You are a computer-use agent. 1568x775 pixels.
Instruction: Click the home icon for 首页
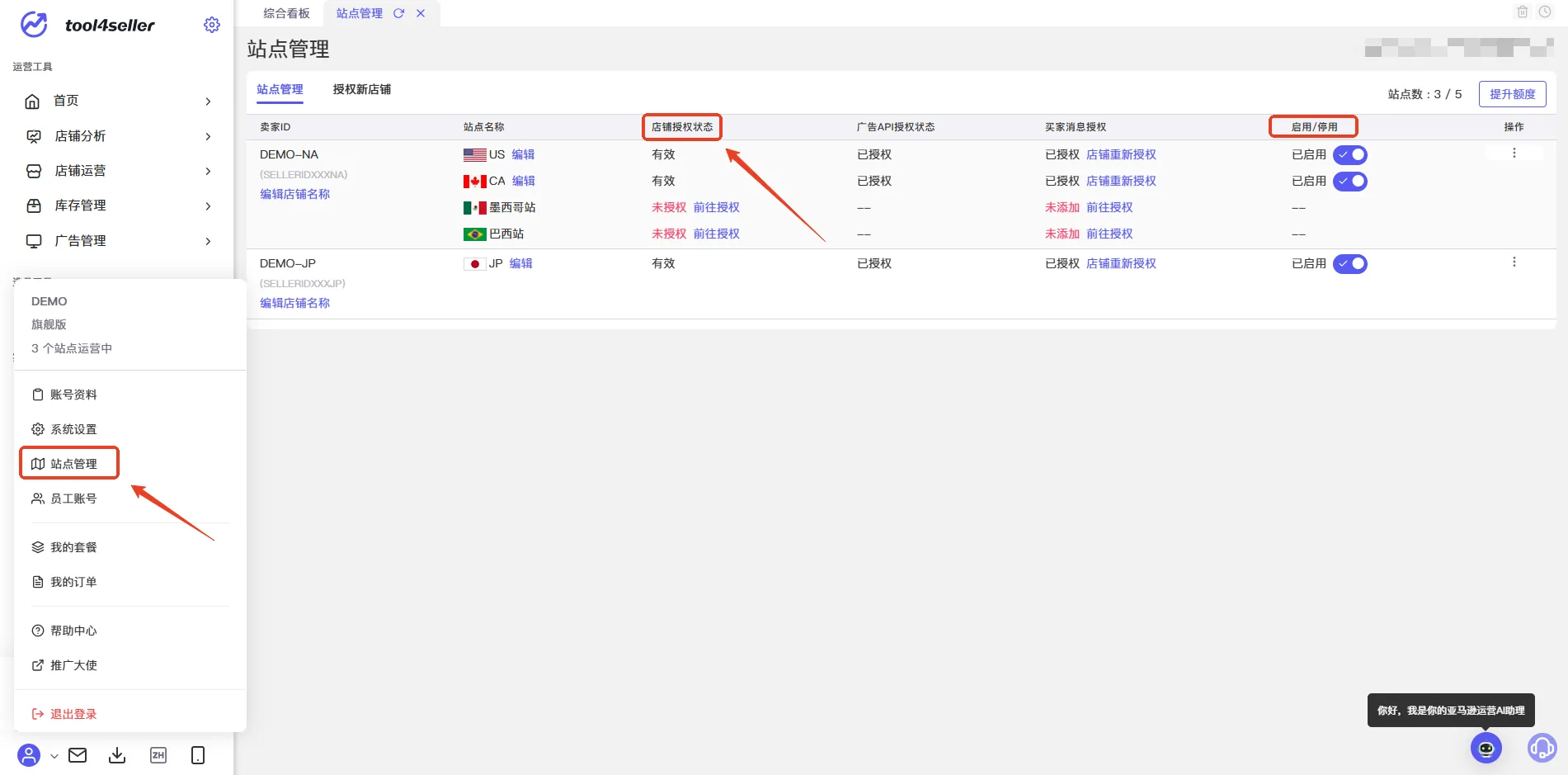32,102
